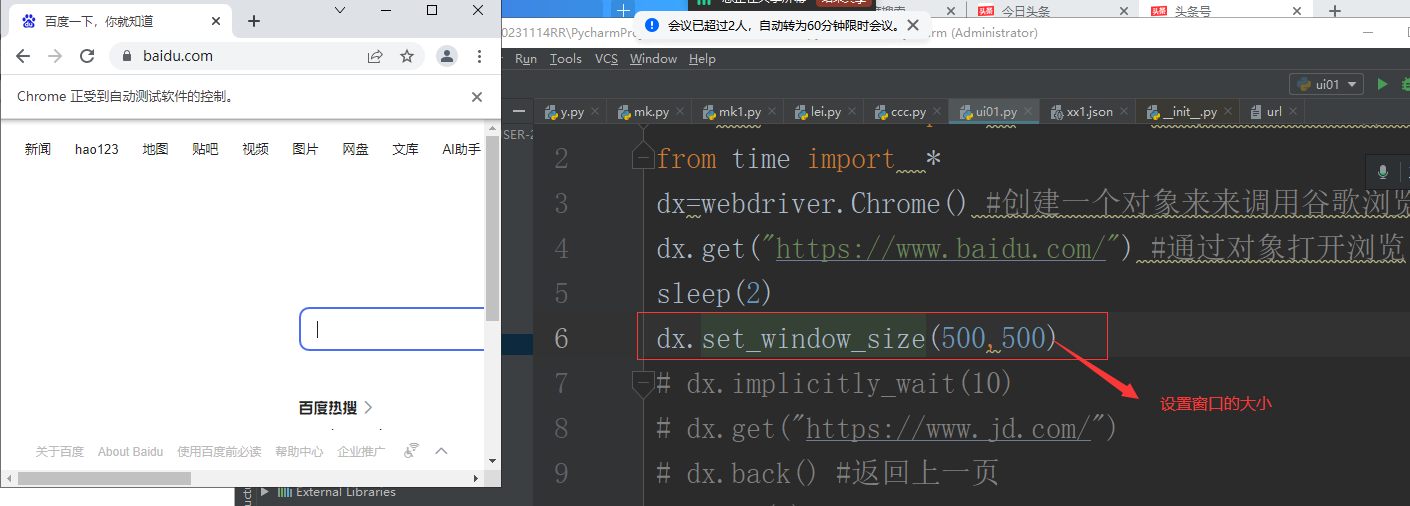Click the forward arrow in Chrome
Image resolution: width=1410 pixels, height=506 pixels.
point(55,56)
